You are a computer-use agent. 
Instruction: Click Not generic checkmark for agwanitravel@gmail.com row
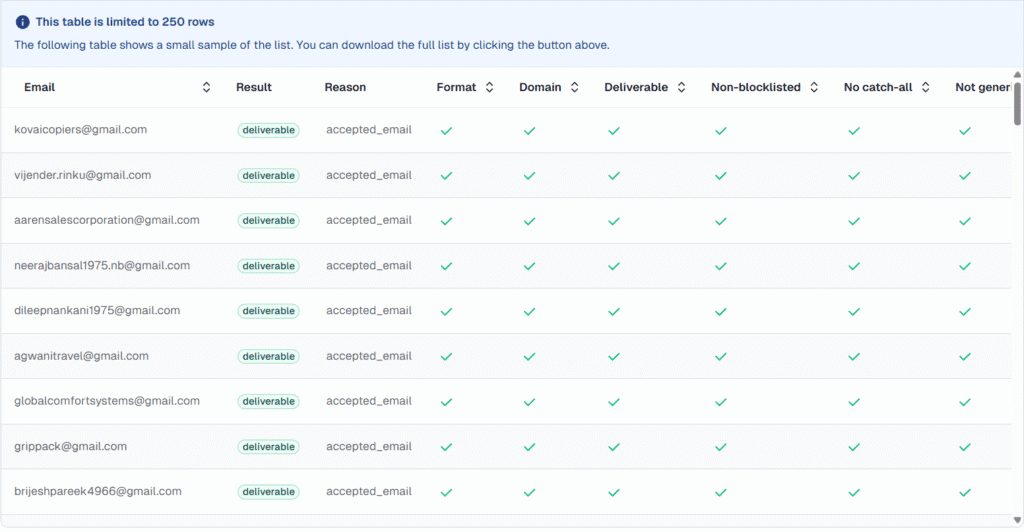click(964, 356)
